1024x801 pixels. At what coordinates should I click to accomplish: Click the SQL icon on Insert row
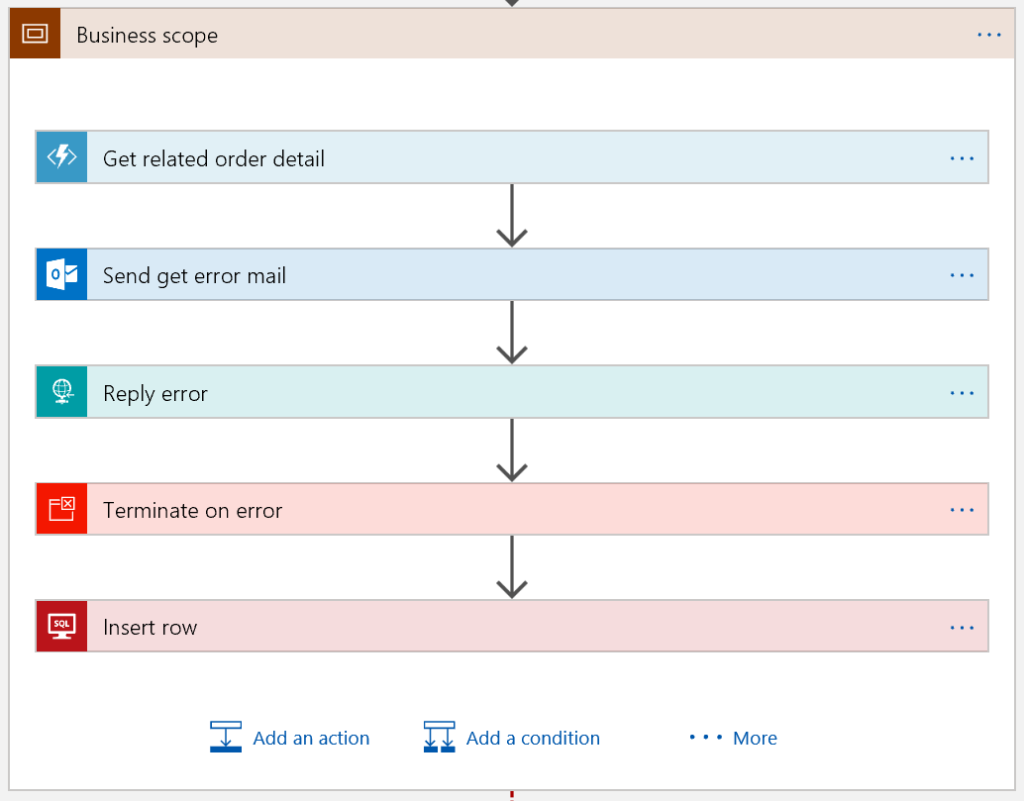62,626
